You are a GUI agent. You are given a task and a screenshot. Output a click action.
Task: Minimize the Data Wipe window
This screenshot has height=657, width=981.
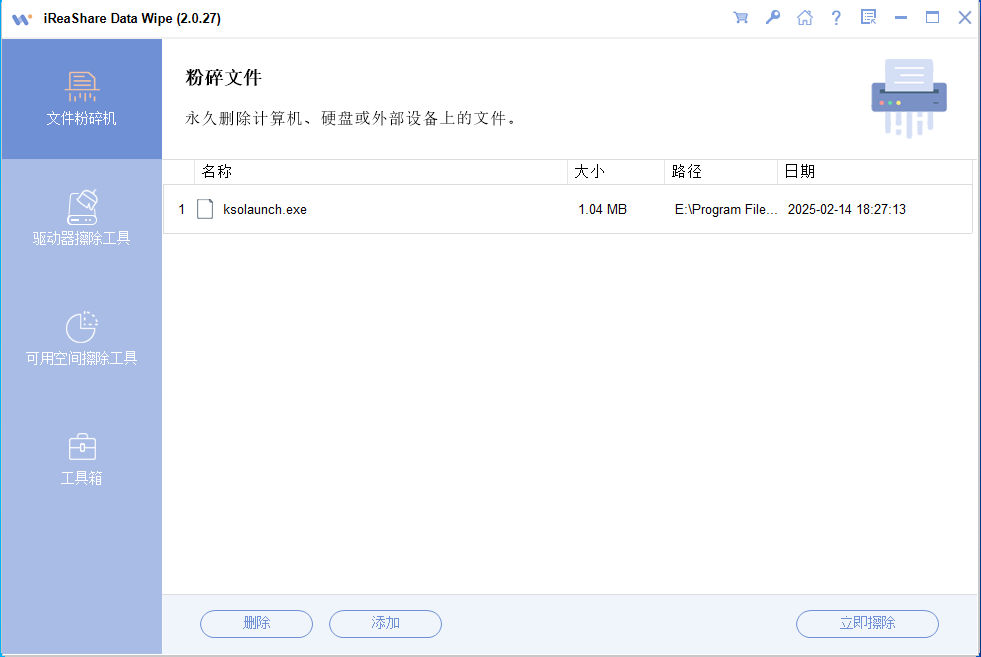(901, 18)
